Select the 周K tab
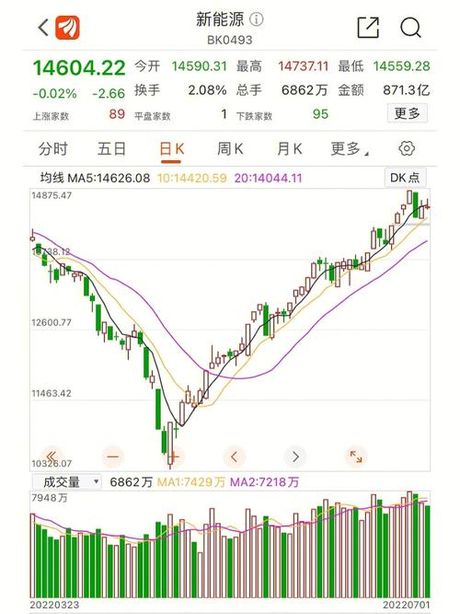 pos(230,149)
